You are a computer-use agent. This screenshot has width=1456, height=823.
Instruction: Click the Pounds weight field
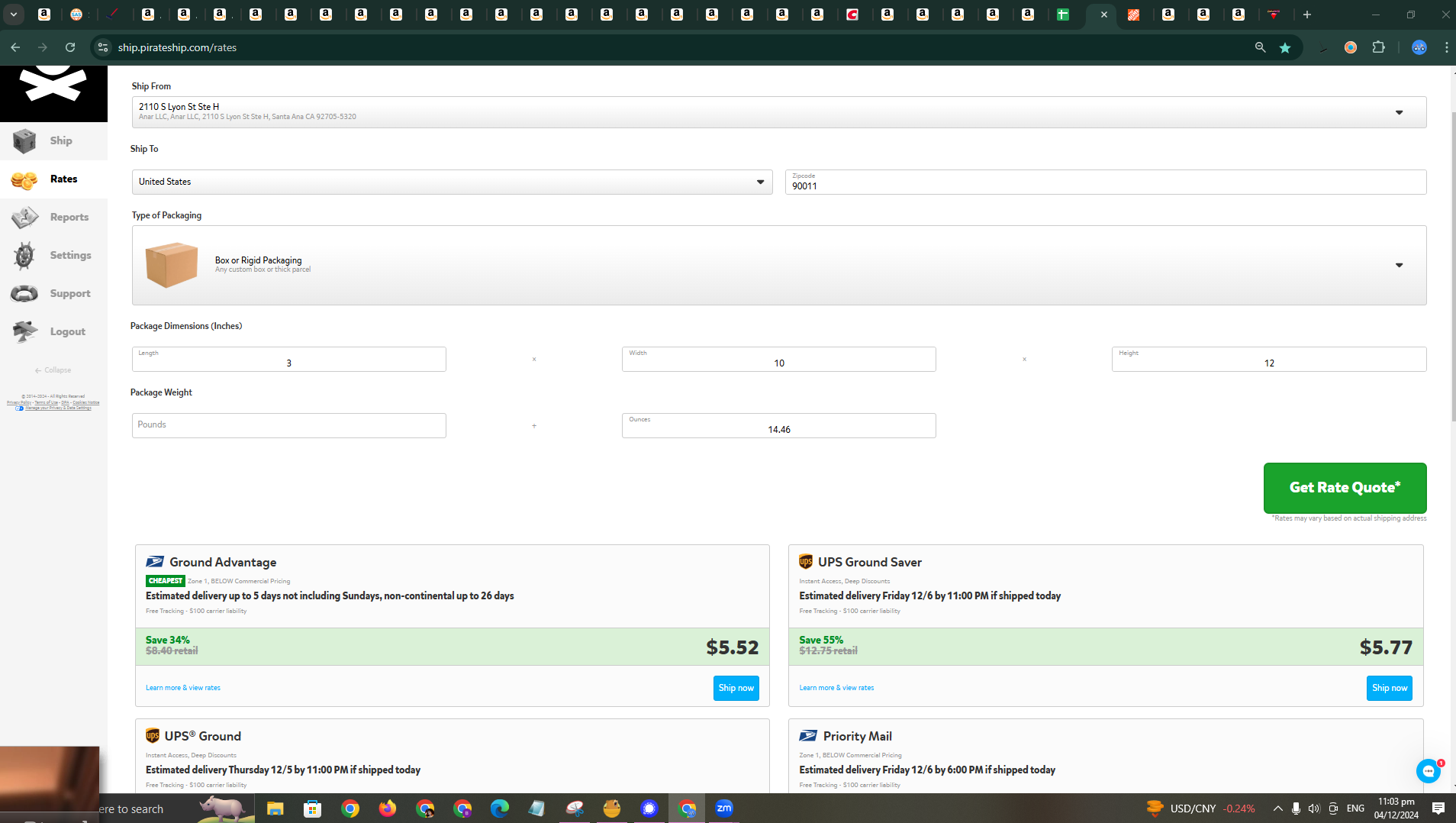point(288,425)
